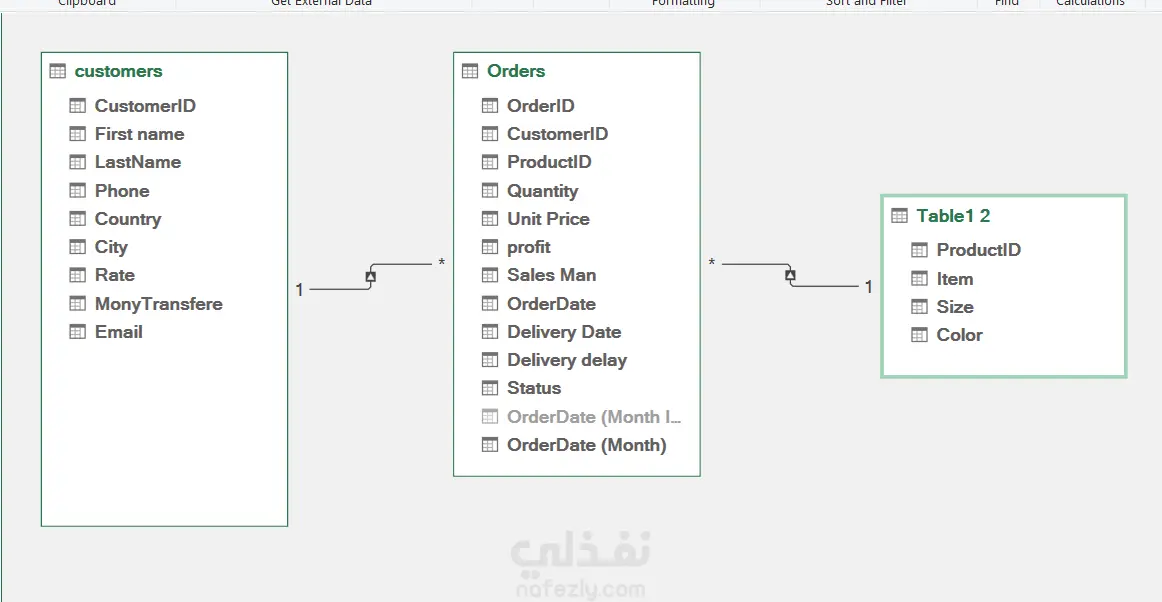Click the column icon beside MonyTransfere
This screenshot has width=1162, height=602.
click(x=77, y=303)
